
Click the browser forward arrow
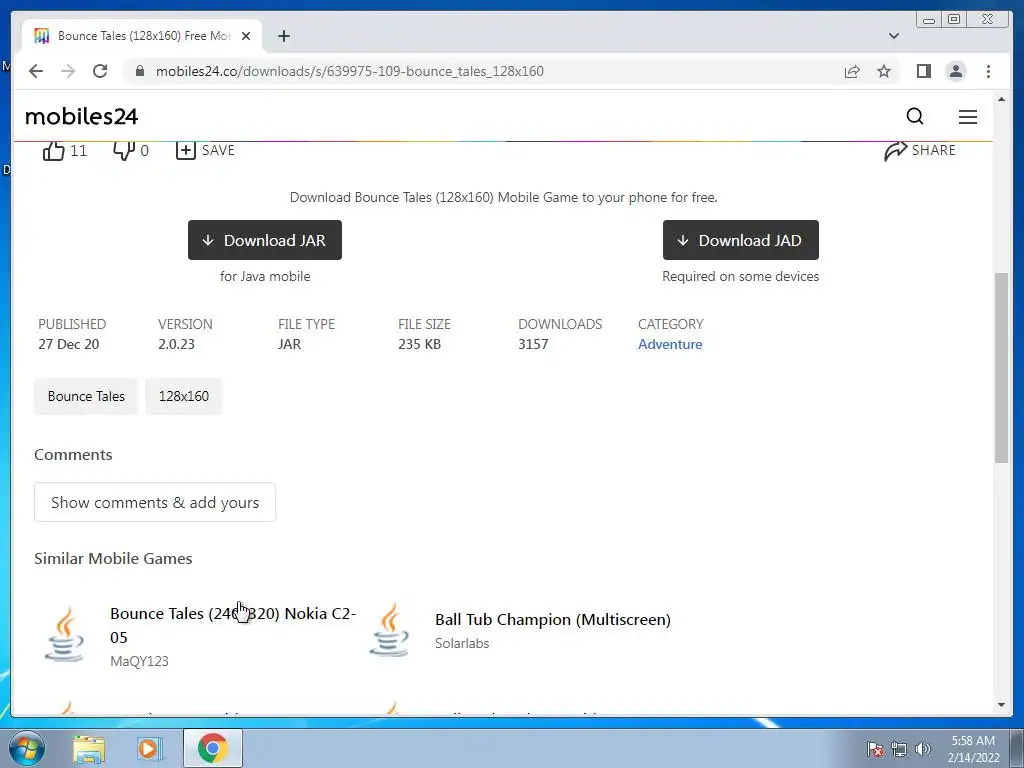tap(68, 71)
